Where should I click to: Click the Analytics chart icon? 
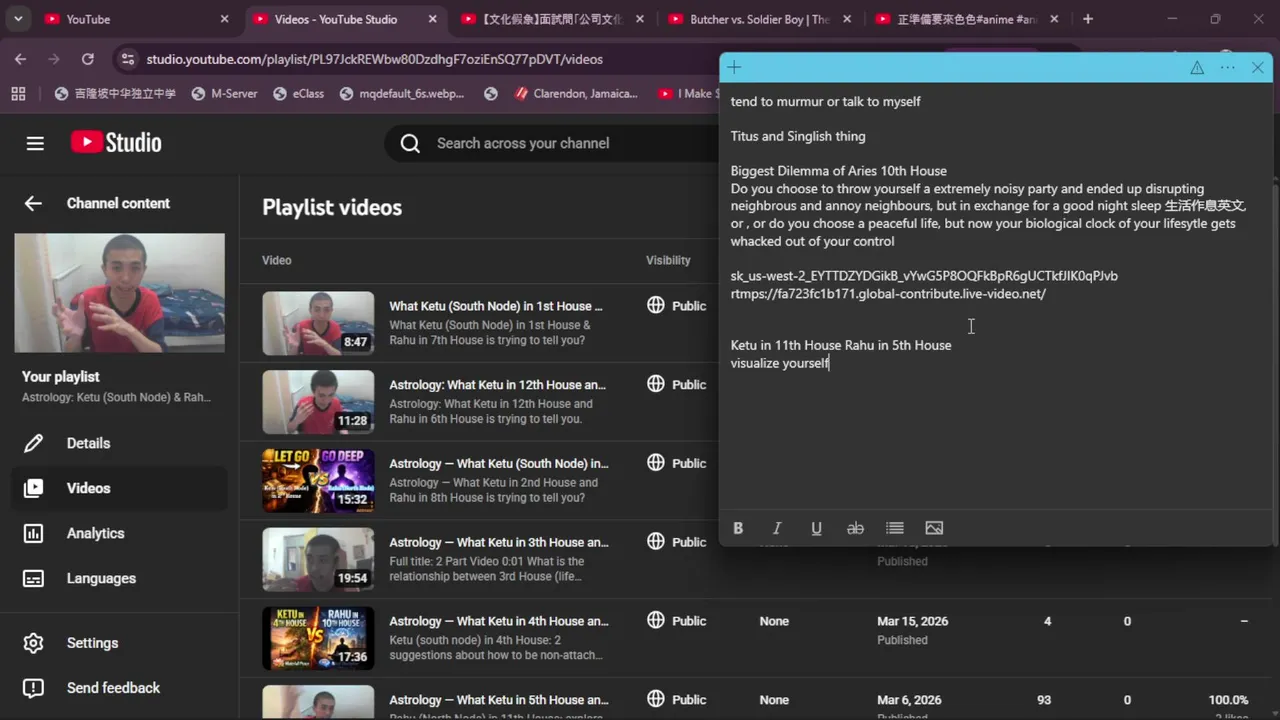[x=33, y=533]
